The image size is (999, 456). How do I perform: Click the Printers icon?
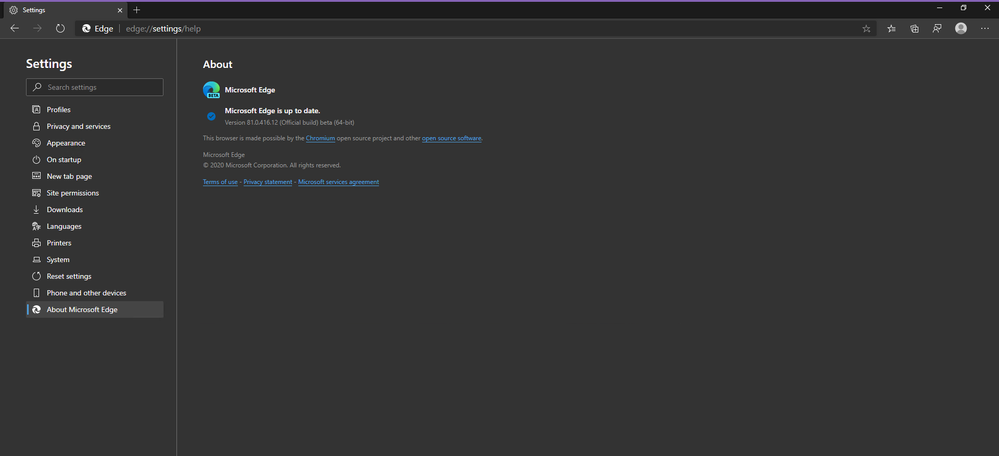(36, 243)
